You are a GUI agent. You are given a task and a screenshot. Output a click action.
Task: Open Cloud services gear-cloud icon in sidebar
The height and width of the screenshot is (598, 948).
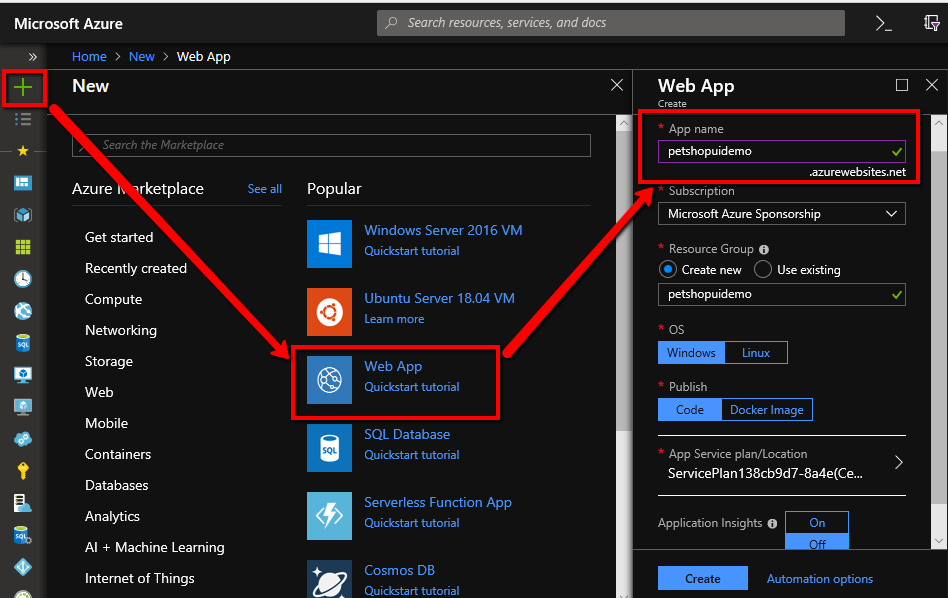pyautogui.click(x=23, y=438)
